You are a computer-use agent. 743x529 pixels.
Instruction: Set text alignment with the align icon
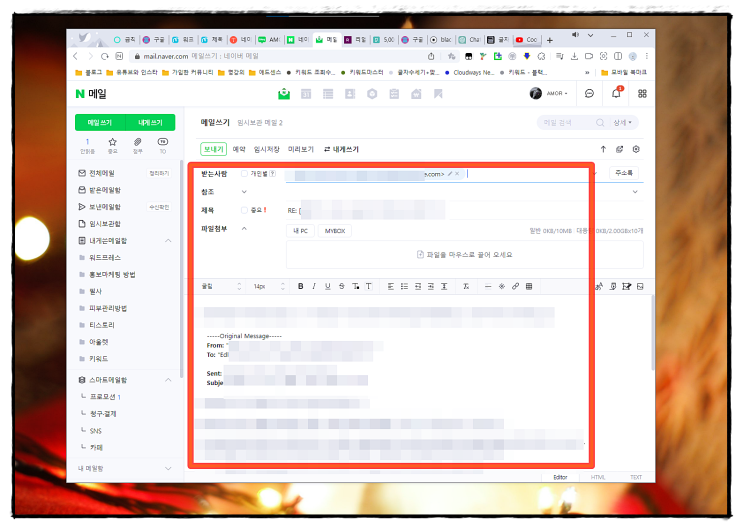390,286
